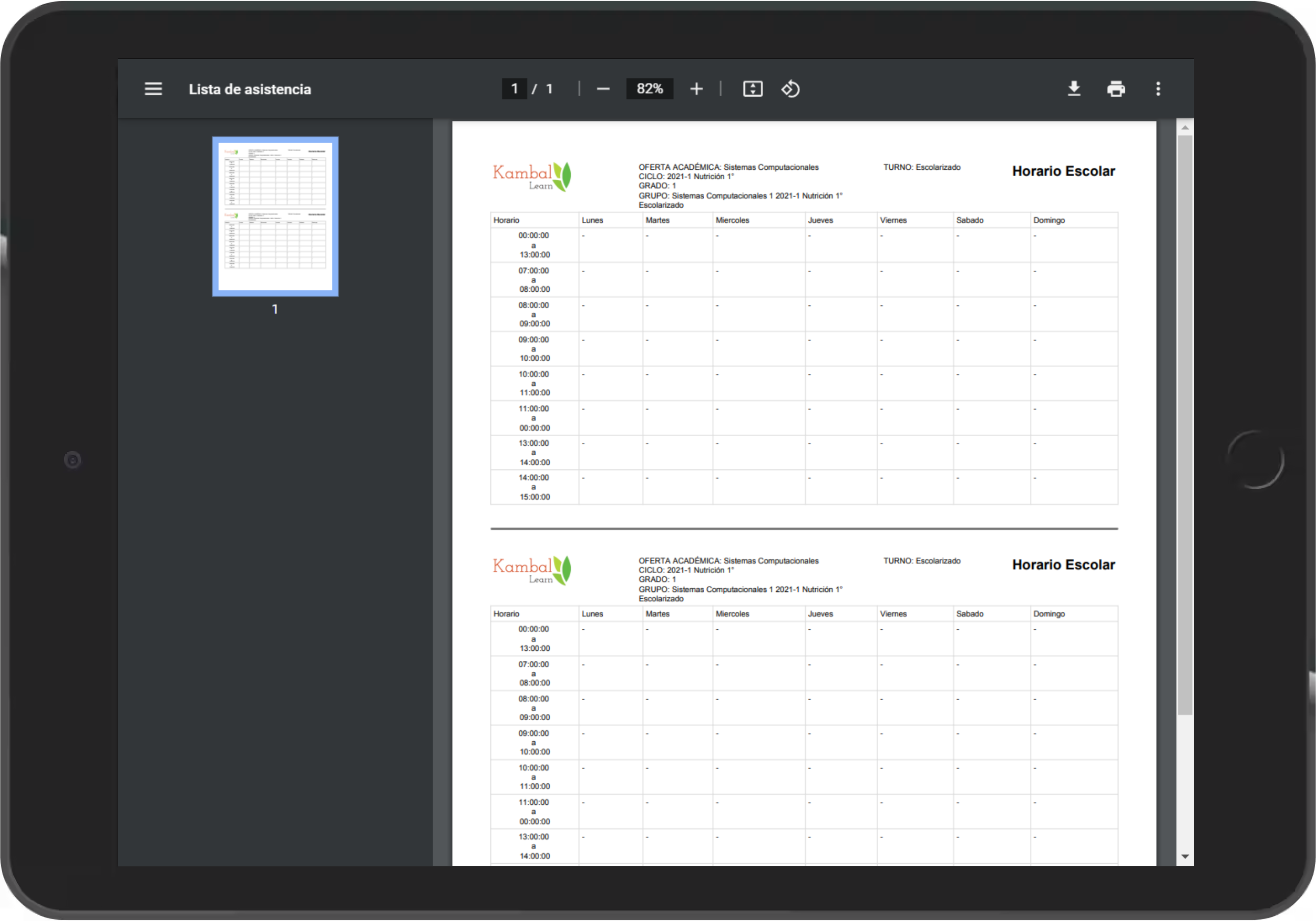
Task: Click the second 'Horario Escolar' heading
Action: point(1063,565)
